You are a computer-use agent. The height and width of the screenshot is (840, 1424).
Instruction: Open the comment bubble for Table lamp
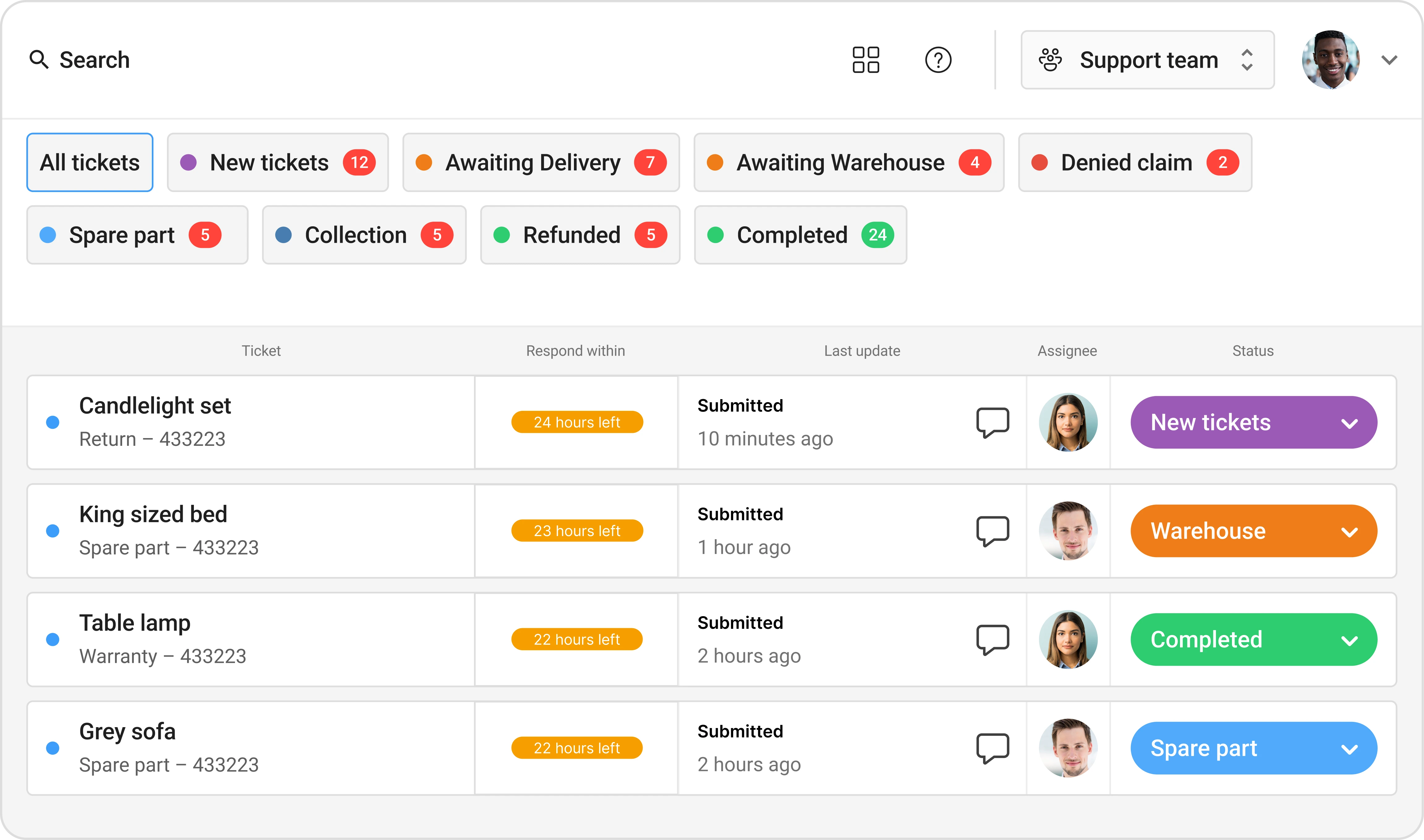(992, 639)
